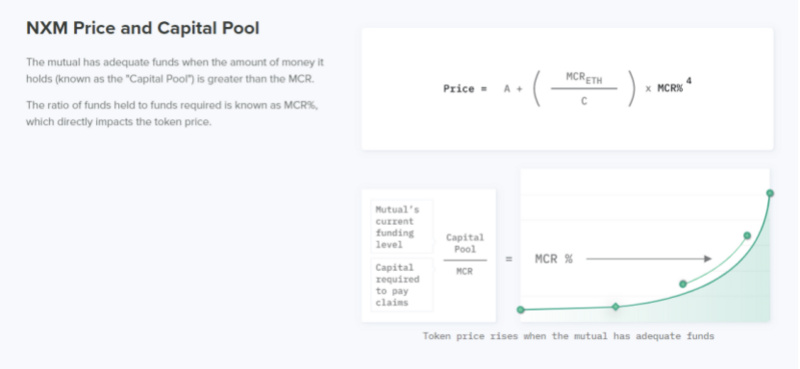This screenshot has height=369, width=800.
Task: Click the caption "Token price rises when the mutual has adequate funds"
Action: [568, 336]
